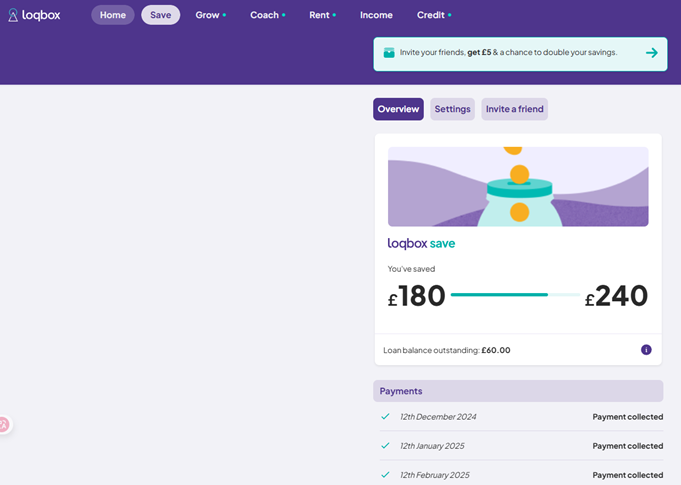Go to the Income section
The height and width of the screenshot is (485, 681).
click(x=376, y=15)
